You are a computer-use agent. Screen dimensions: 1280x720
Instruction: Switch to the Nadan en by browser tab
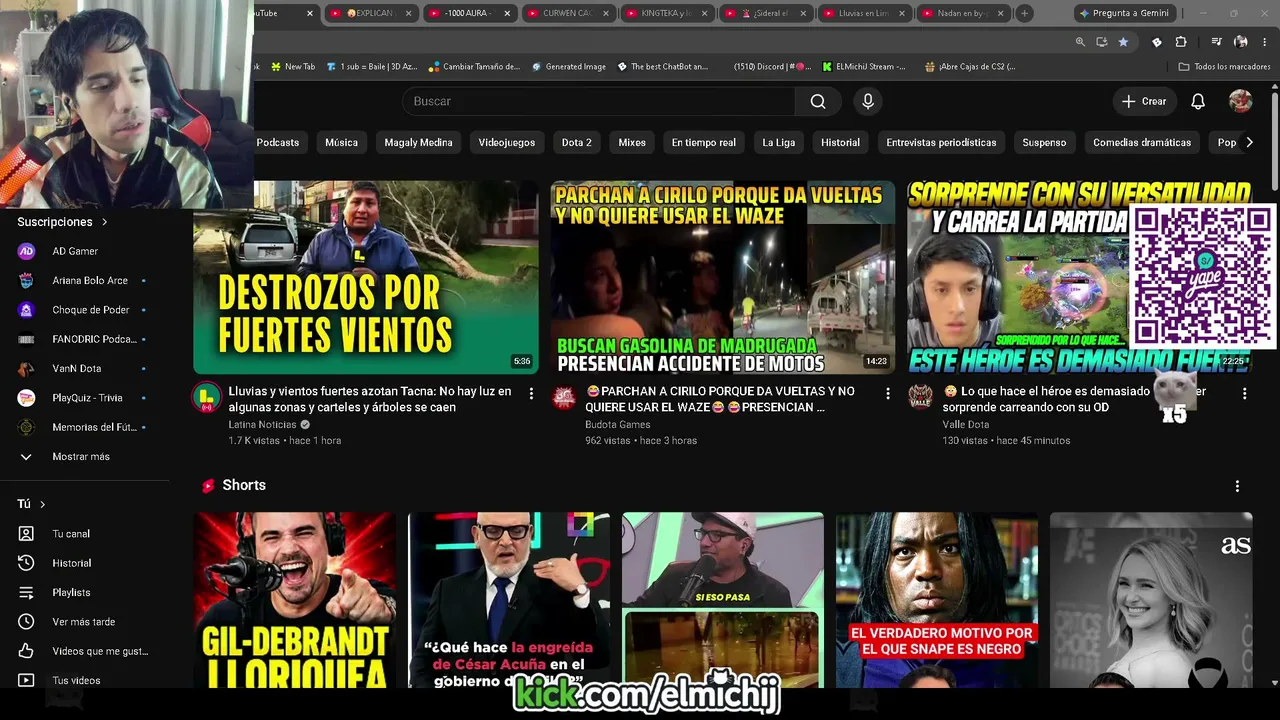point(961,13)
